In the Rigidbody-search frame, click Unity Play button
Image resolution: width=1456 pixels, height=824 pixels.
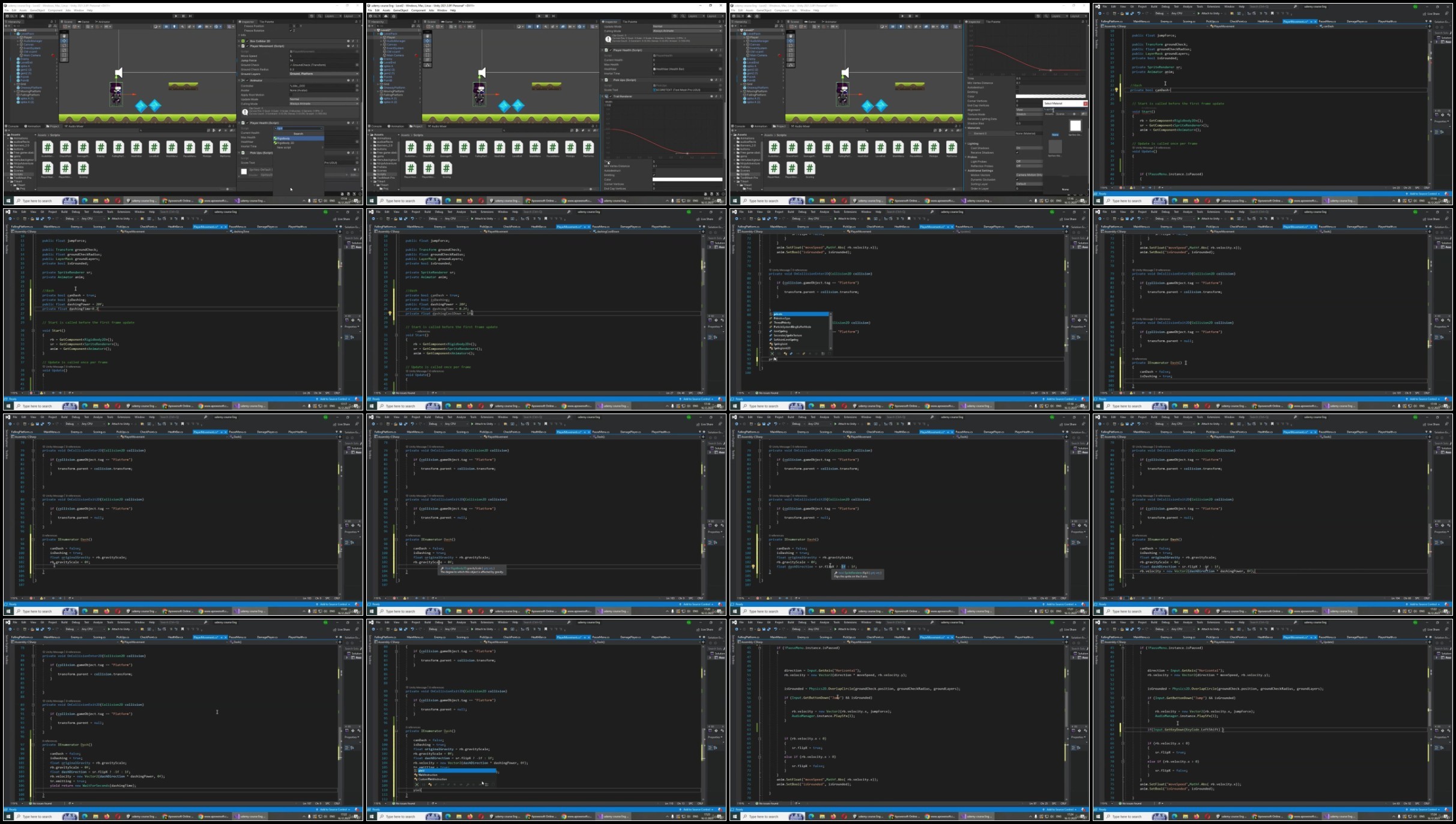(x=176, y=16)
